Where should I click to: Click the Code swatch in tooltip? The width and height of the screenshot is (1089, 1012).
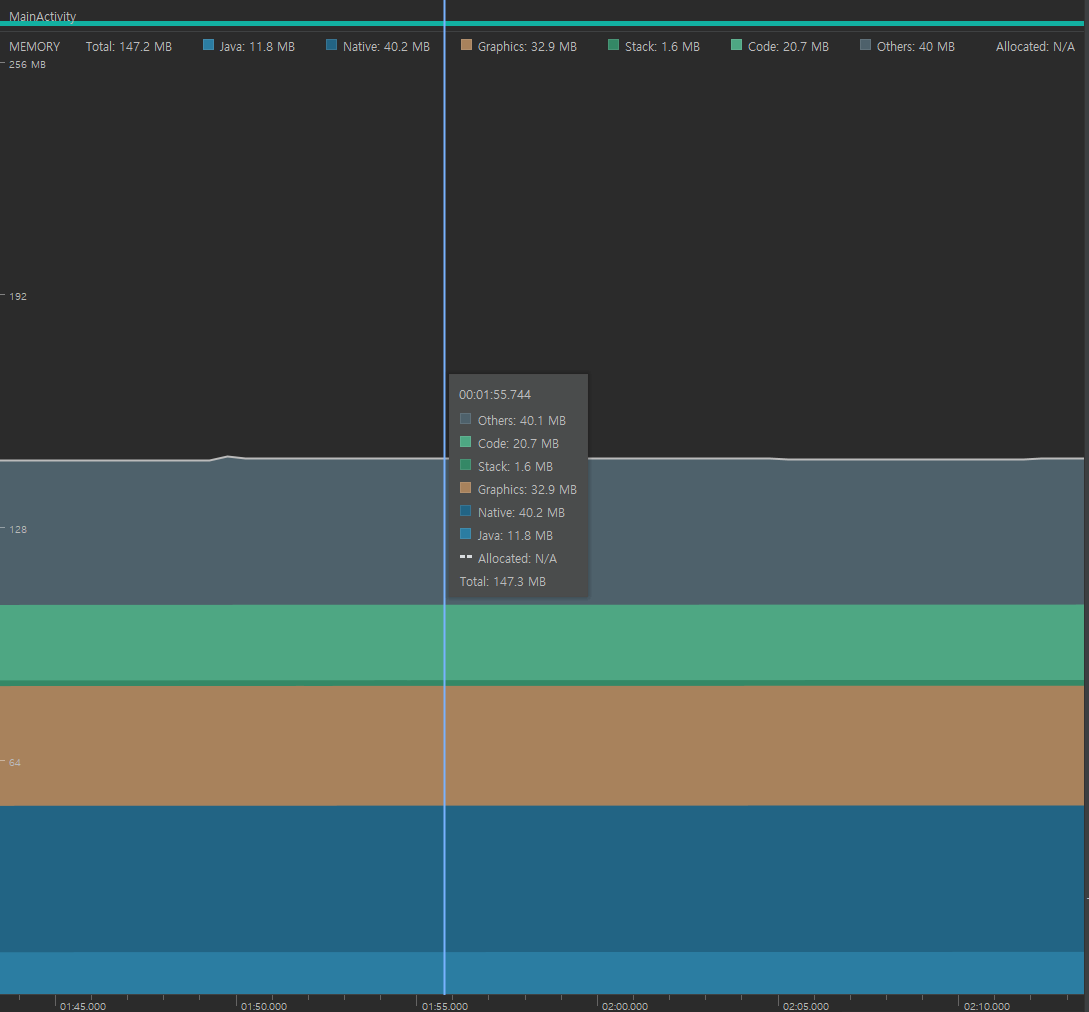(465, 442)
